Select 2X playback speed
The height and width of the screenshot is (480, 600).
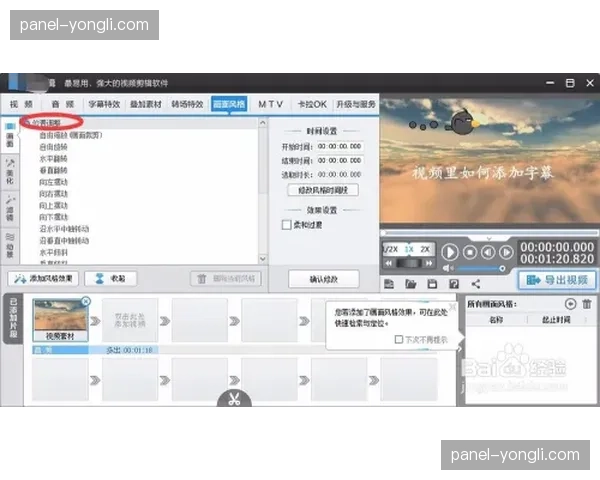click(424, 248)
